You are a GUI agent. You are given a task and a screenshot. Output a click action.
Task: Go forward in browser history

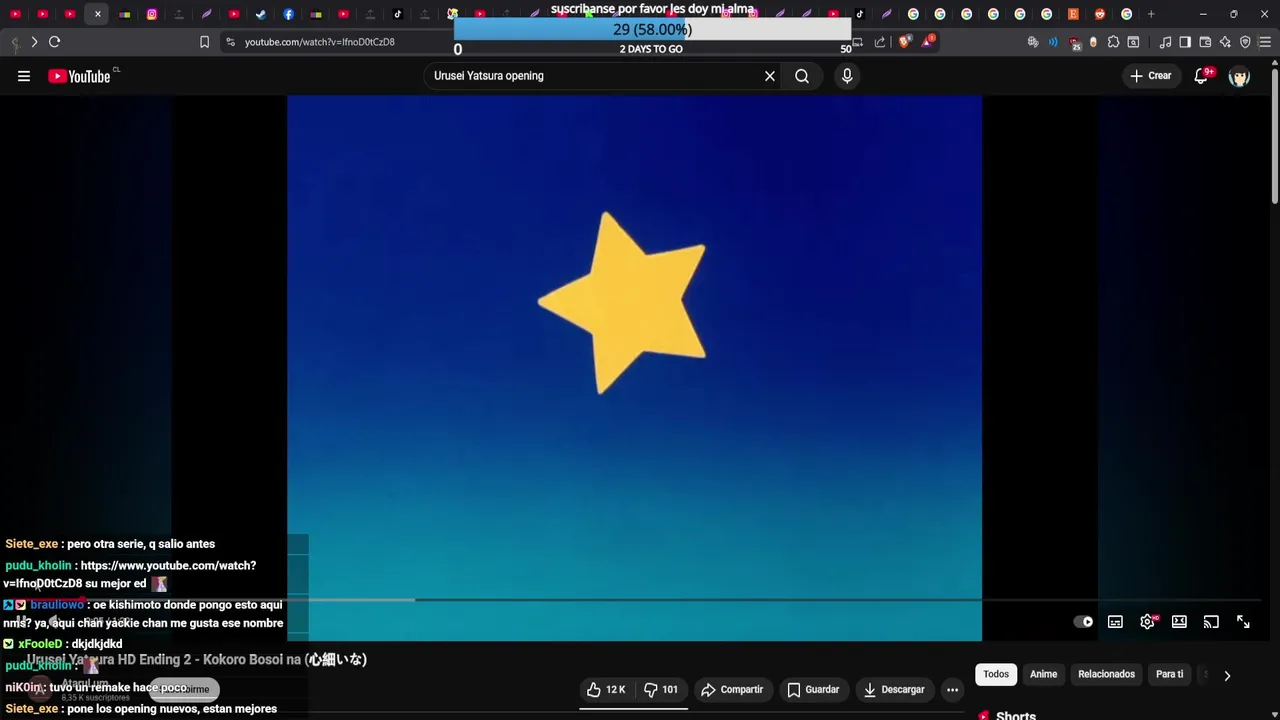point(34,42)
